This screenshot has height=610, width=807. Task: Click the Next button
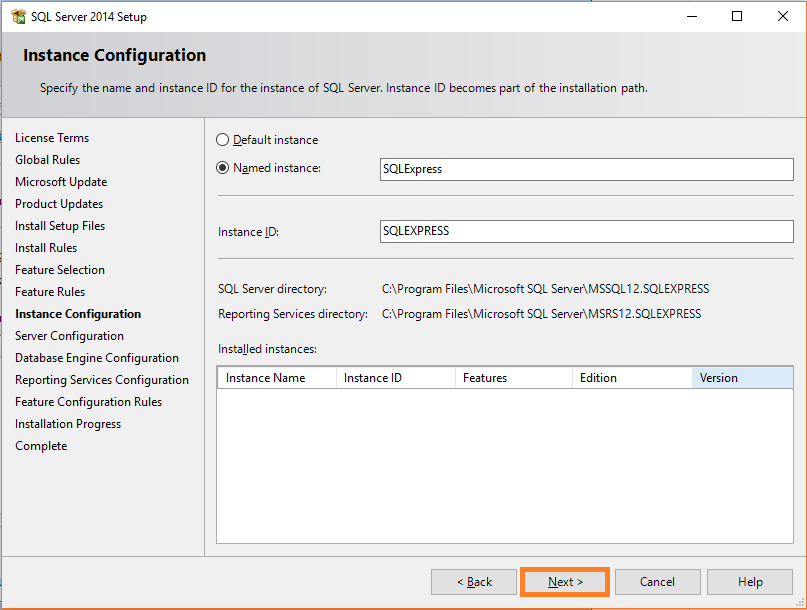point(565,582)
